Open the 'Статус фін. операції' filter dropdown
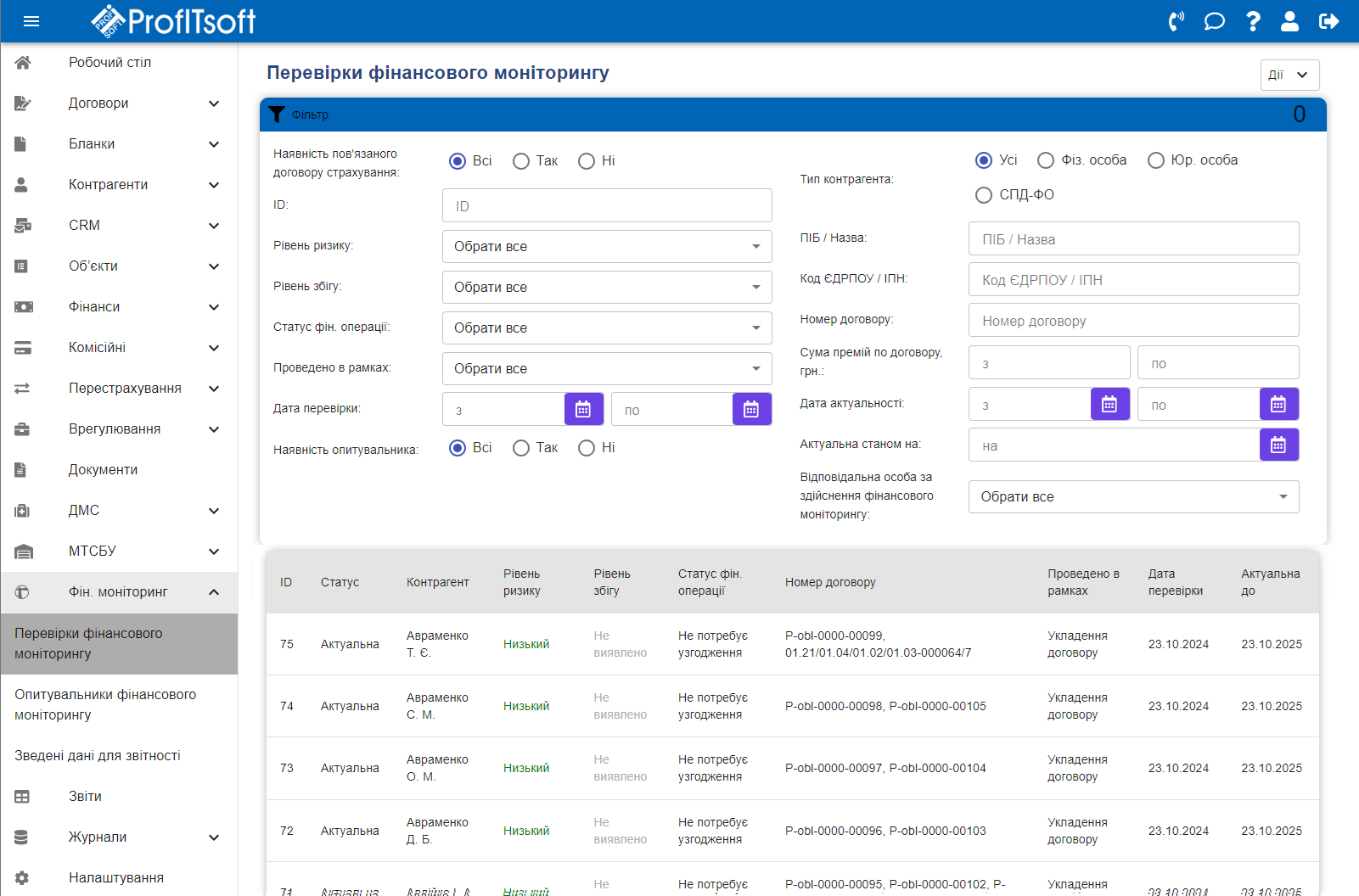 pos(606,328)
